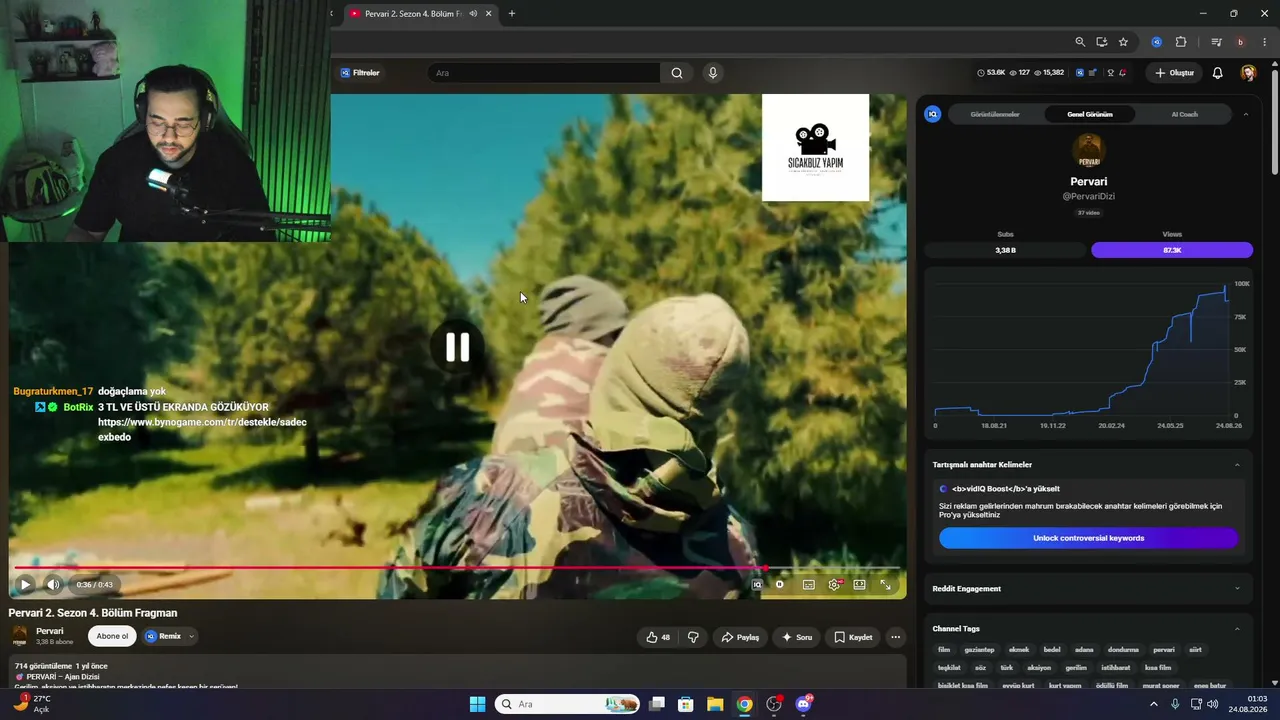Open more actions three-dot menu
The image size is (1280, 720).
(x=896, y=637)
